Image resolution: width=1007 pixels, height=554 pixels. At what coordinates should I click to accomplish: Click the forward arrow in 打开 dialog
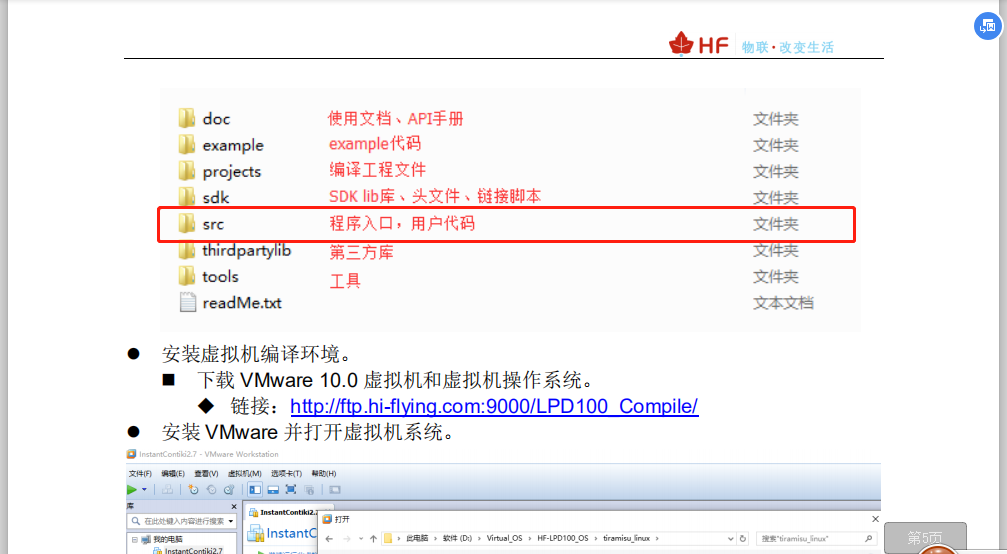[347, 539]
